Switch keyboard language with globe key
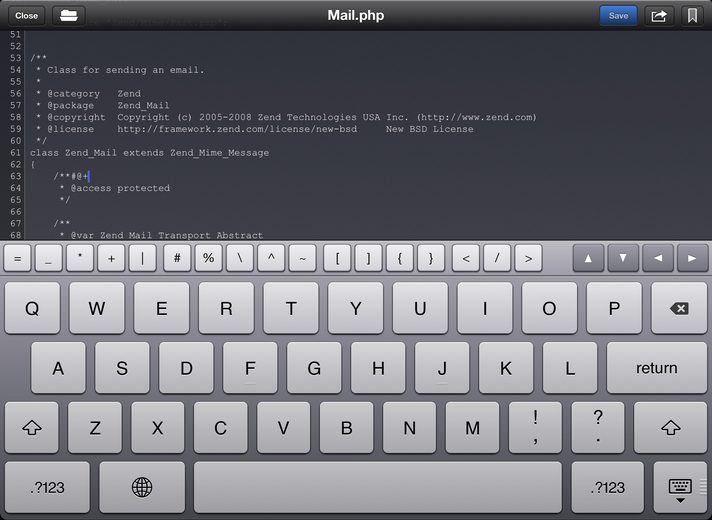Viewport: 712px width, 520px height. (142, 487)
